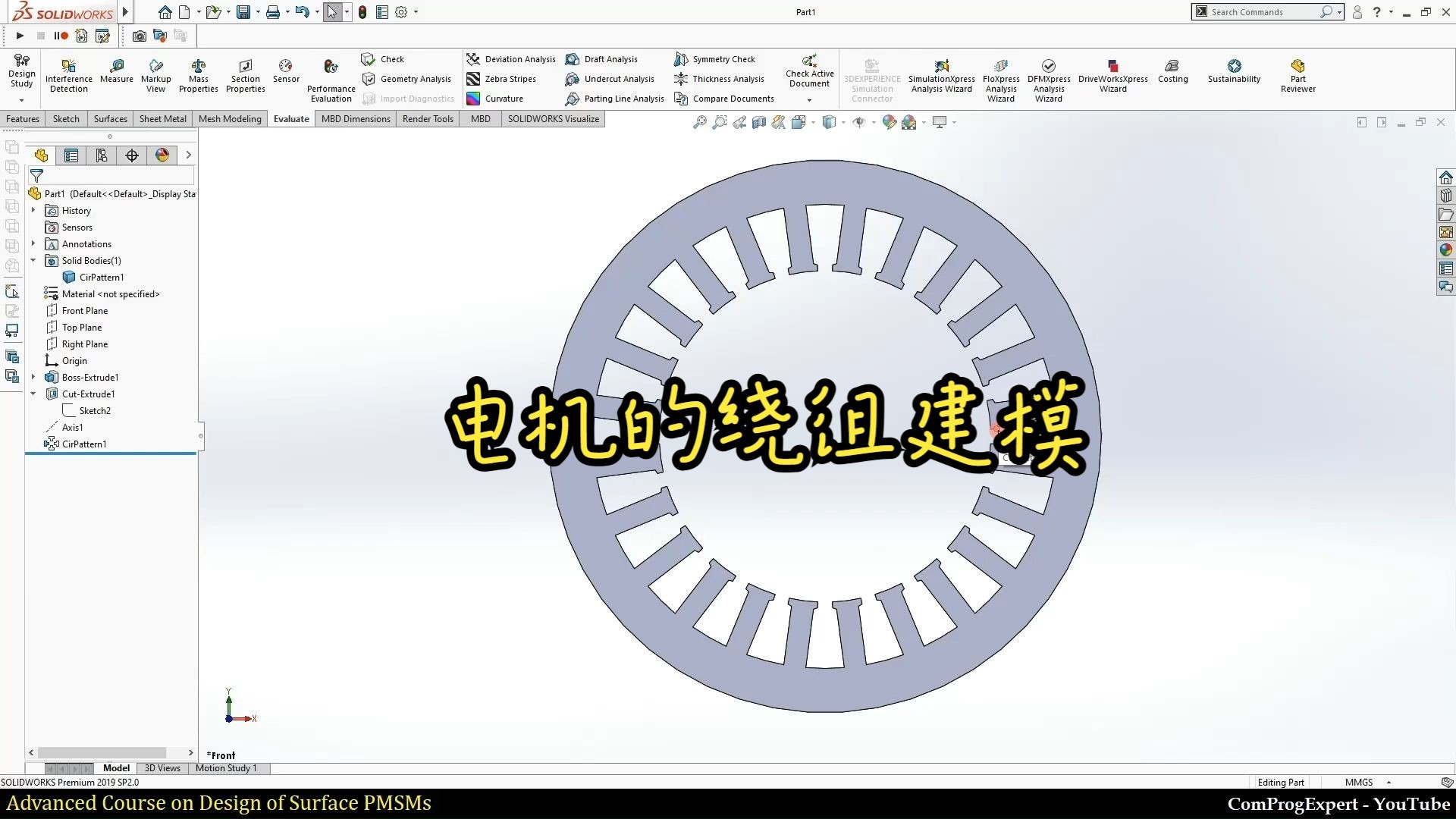Open the Costing tool
This screenshot has width=1456, height=819.
point(1172,74)
